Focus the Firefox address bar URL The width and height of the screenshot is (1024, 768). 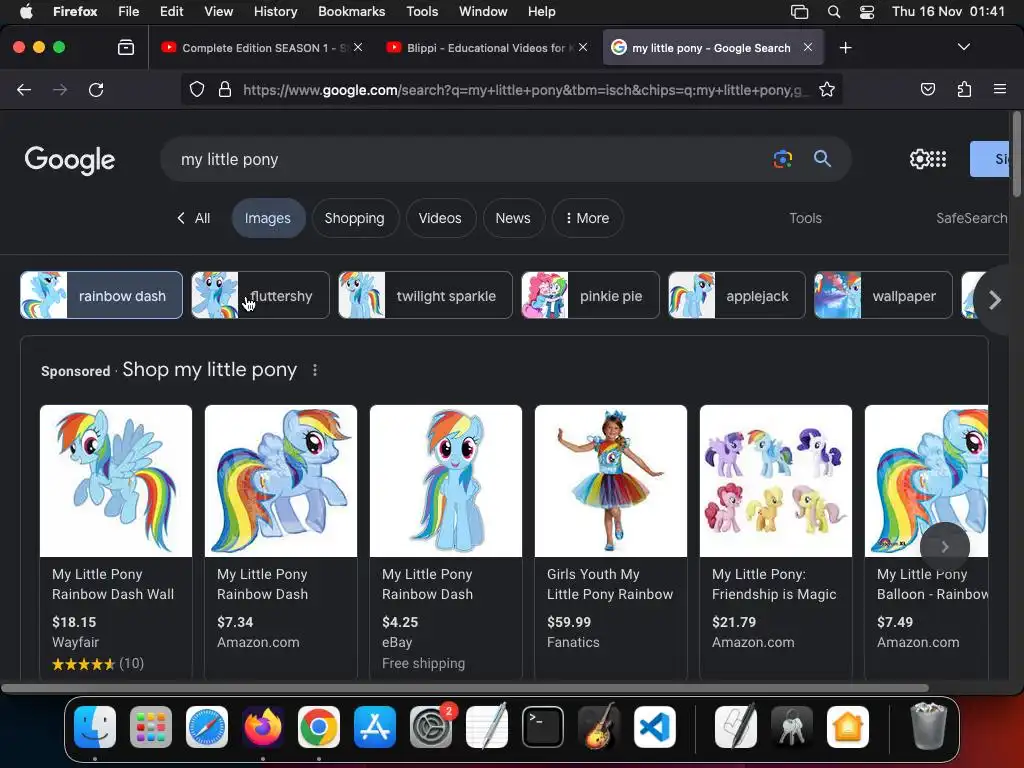pos(522,89)
